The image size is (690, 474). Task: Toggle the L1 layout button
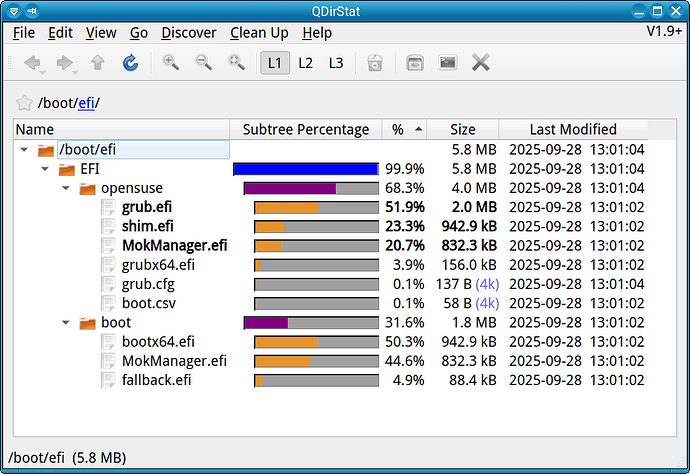coord(275,63)
